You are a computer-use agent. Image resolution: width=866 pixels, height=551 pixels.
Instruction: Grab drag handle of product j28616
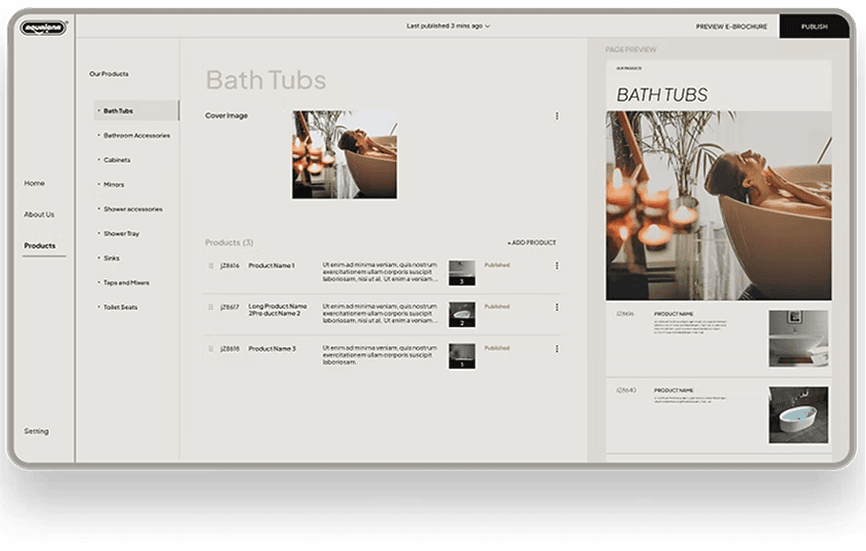click(x=210, y=266)
